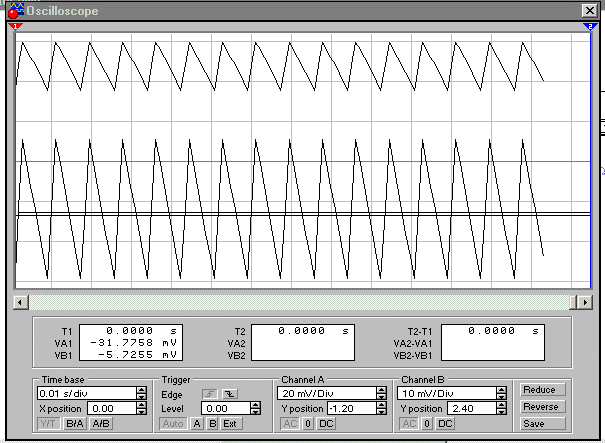Click the blue cursor 2 marker
605x443 pixels.
pyautogui.click(x=589, y=26)
